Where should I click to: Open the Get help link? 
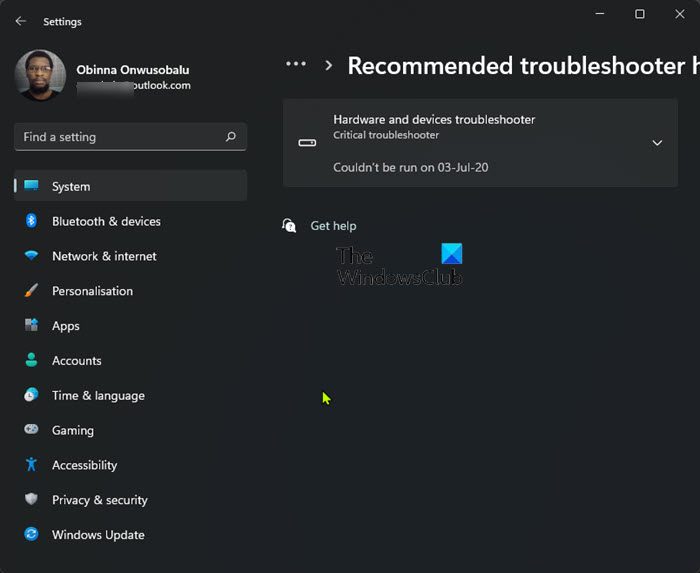coord(333,226)
